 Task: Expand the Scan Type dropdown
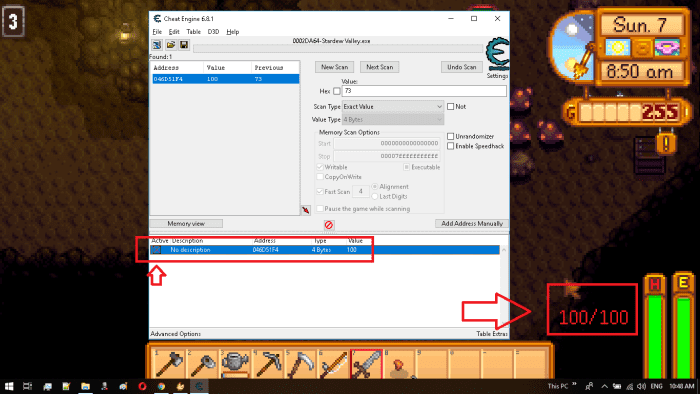[393, 107]
